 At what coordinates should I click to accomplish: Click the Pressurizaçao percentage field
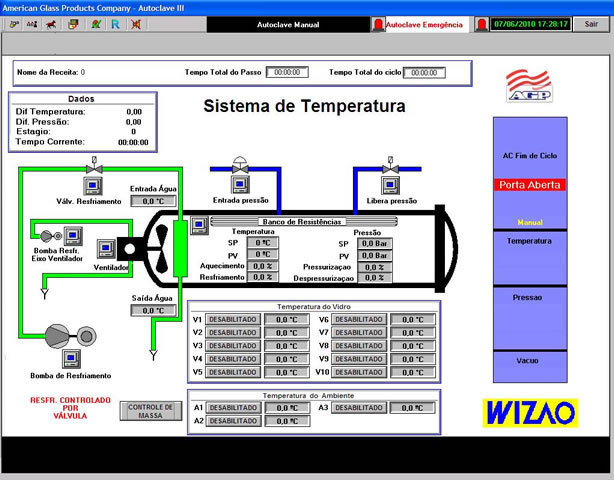pos(374,267)
